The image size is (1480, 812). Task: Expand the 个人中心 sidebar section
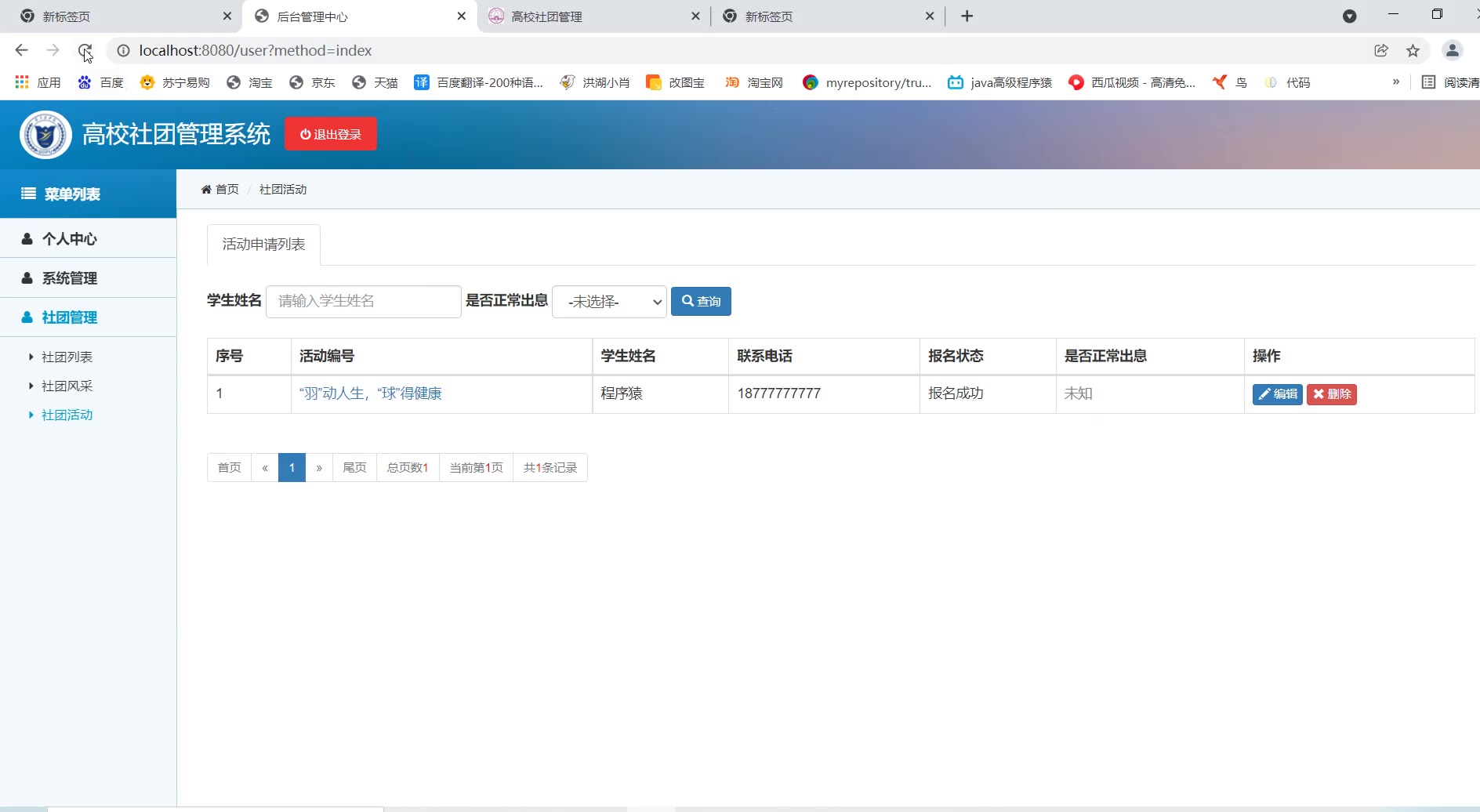pos(70,239)
